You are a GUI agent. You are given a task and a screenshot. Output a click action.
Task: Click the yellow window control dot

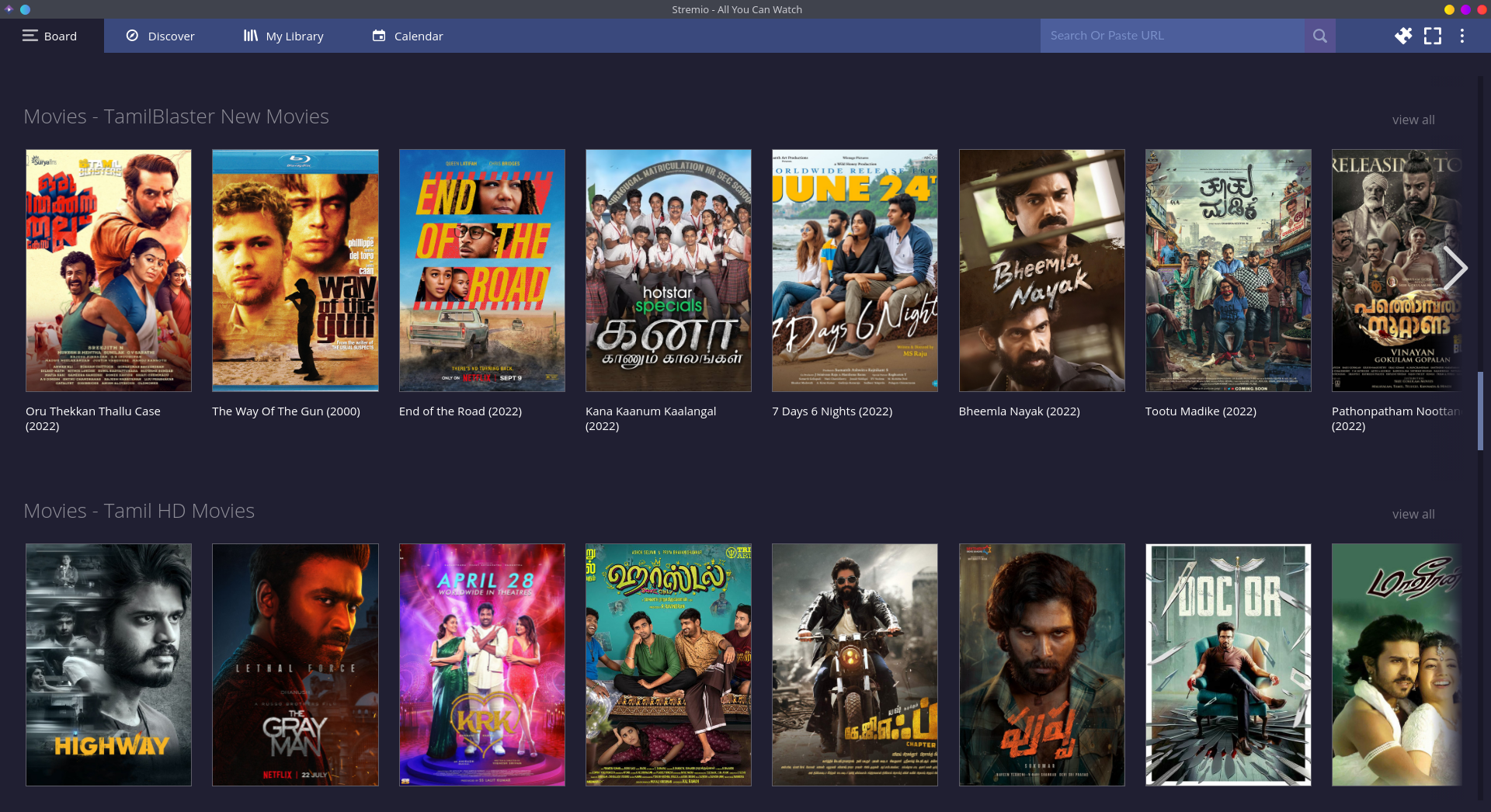point(1449,9)
